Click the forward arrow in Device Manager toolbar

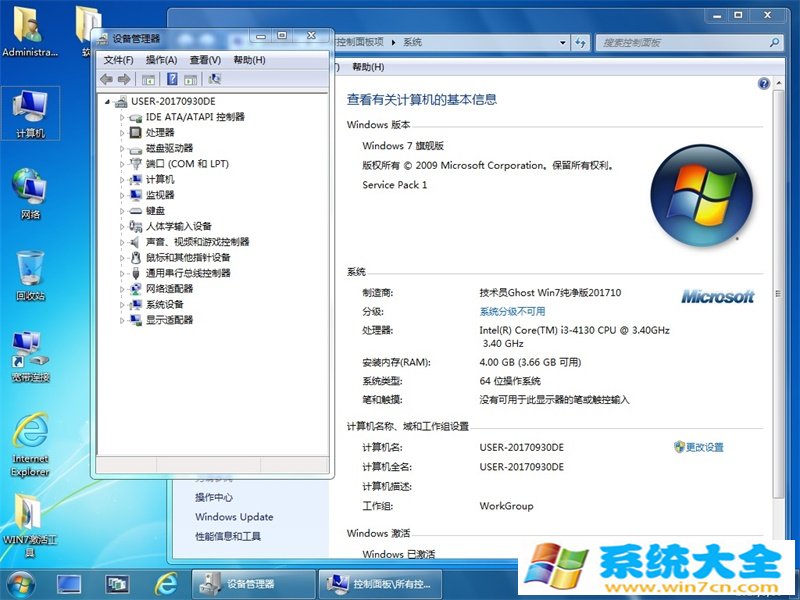pos(122,78)
